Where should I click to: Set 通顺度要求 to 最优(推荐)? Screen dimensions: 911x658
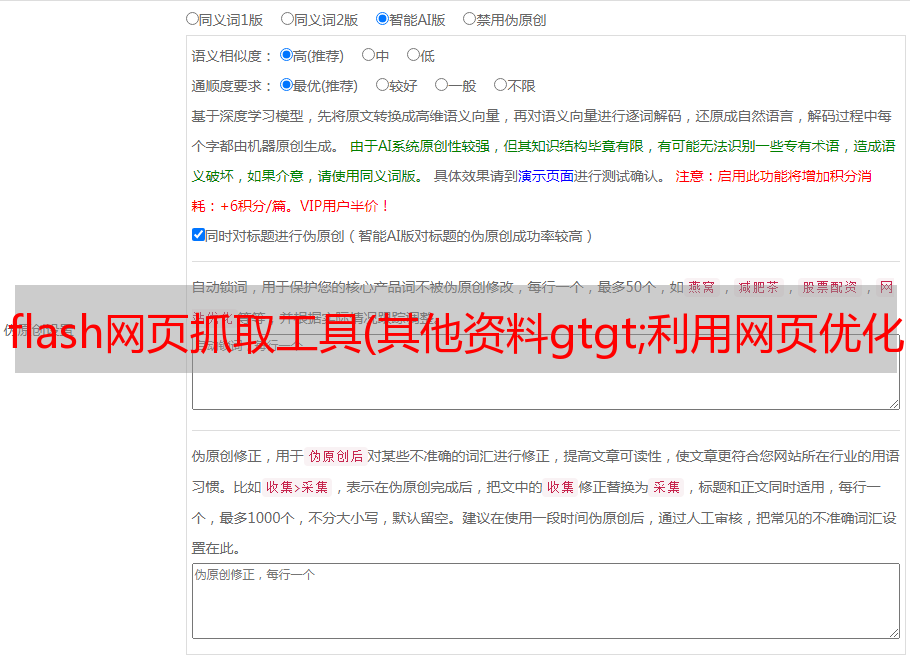286,85
